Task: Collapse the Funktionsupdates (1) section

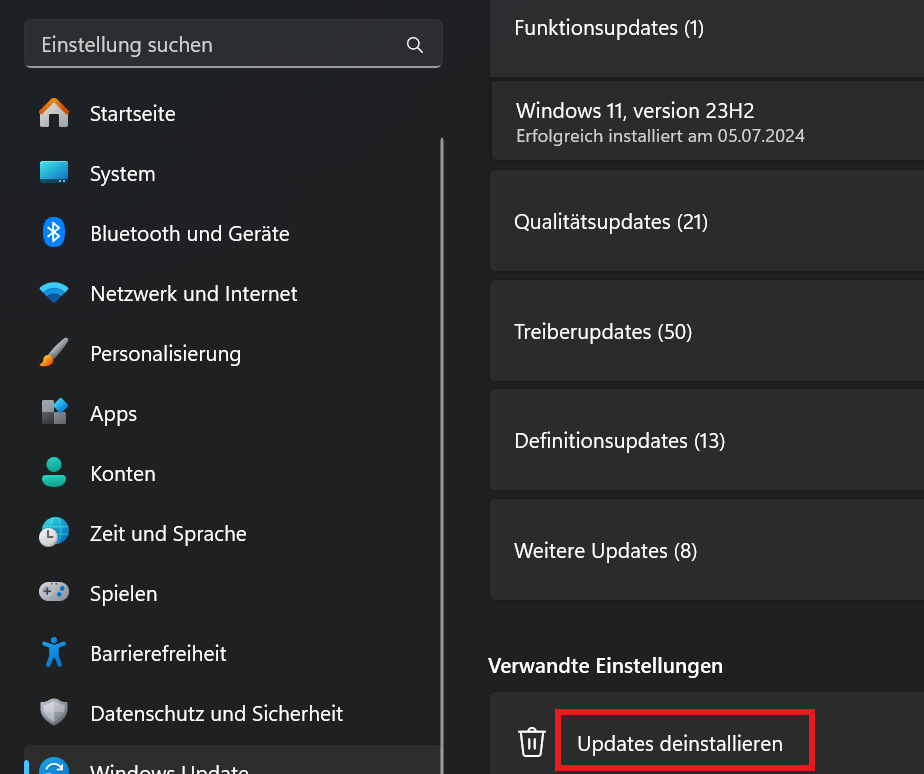Action: (707, 38)
